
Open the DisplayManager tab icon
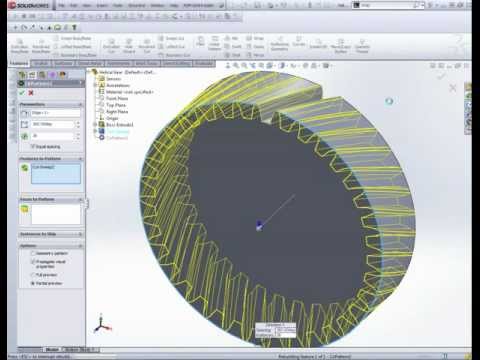pyautogui.click(x=62, y=75)
